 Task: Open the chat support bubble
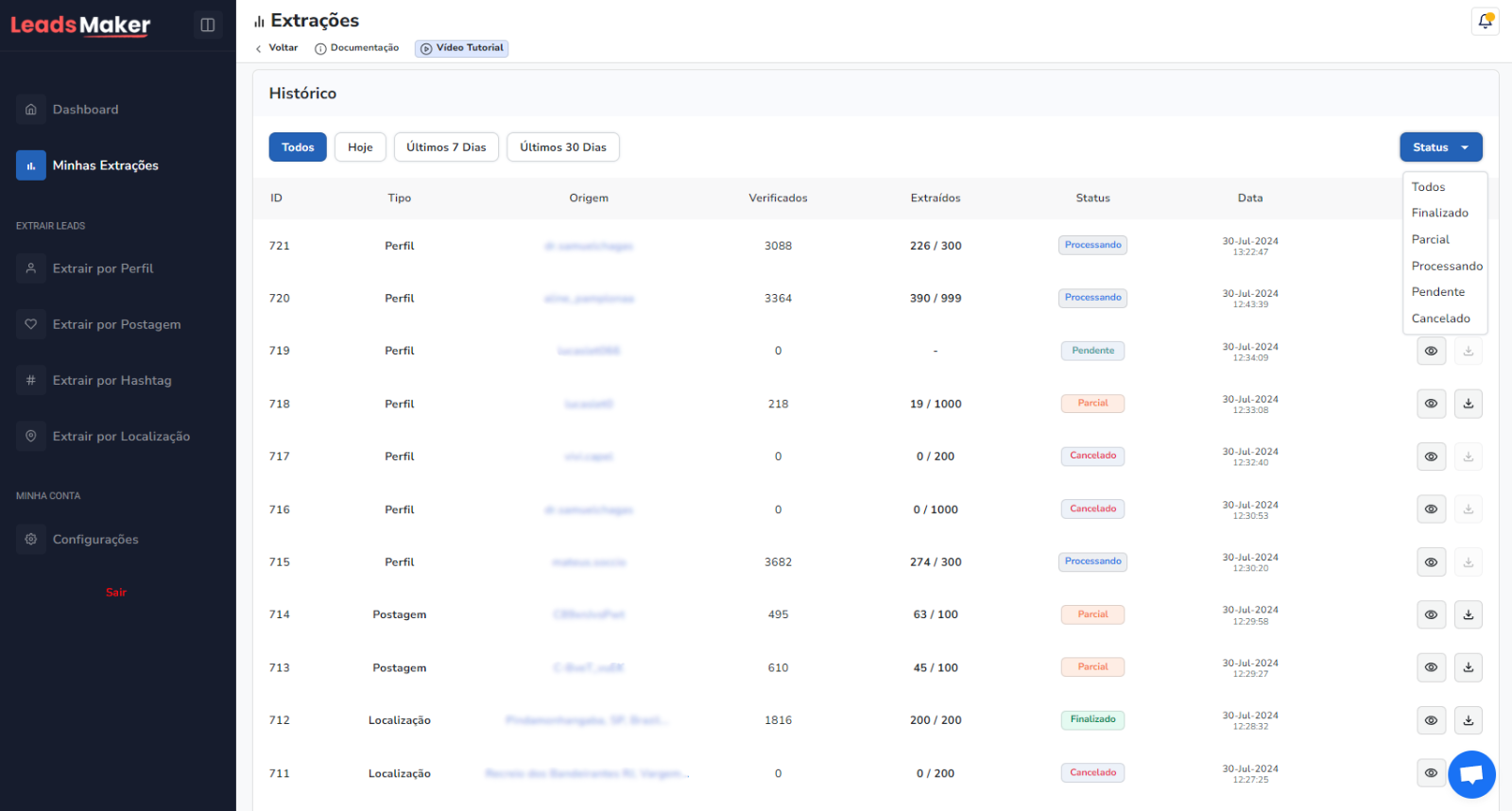pyautogui.click(x=1471, y=774)
